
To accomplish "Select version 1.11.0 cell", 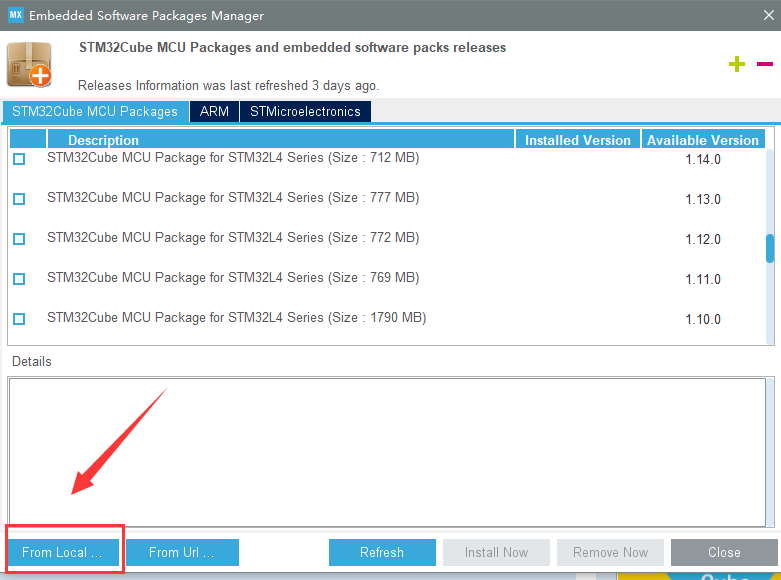I will (703, 279).
